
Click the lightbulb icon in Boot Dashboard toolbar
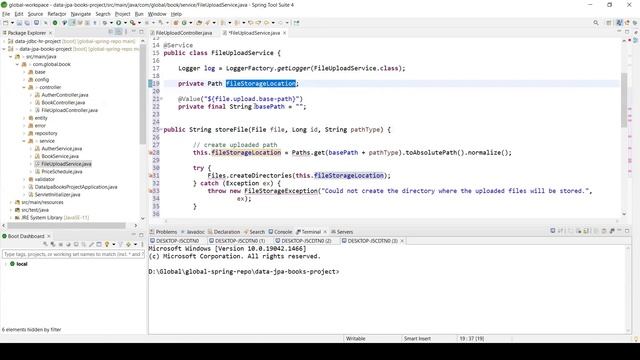tap(107, 244)
